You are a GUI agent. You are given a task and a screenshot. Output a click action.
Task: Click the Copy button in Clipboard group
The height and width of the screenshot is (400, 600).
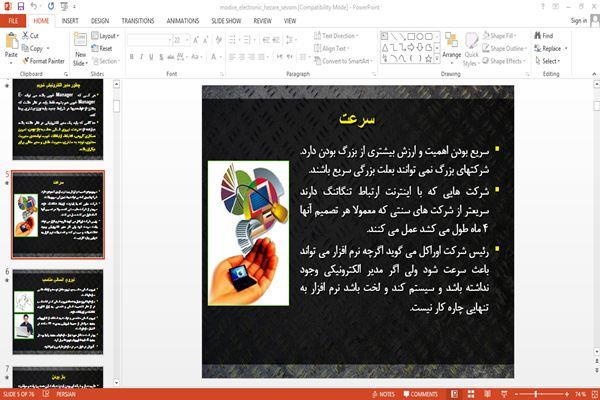[x=33, y=49]
